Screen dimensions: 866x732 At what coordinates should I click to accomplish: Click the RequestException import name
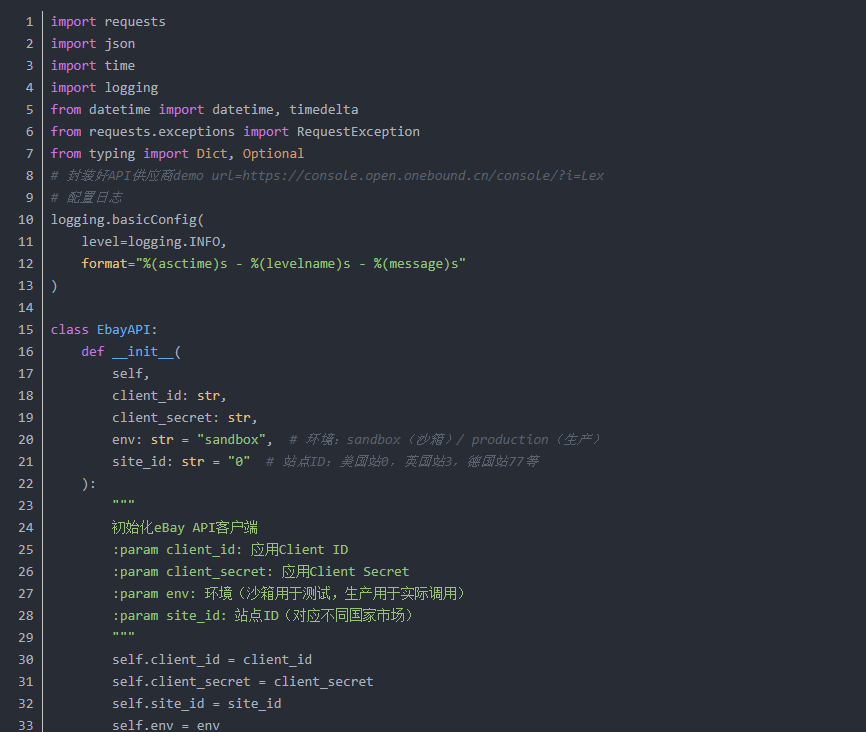coord(358,132)
